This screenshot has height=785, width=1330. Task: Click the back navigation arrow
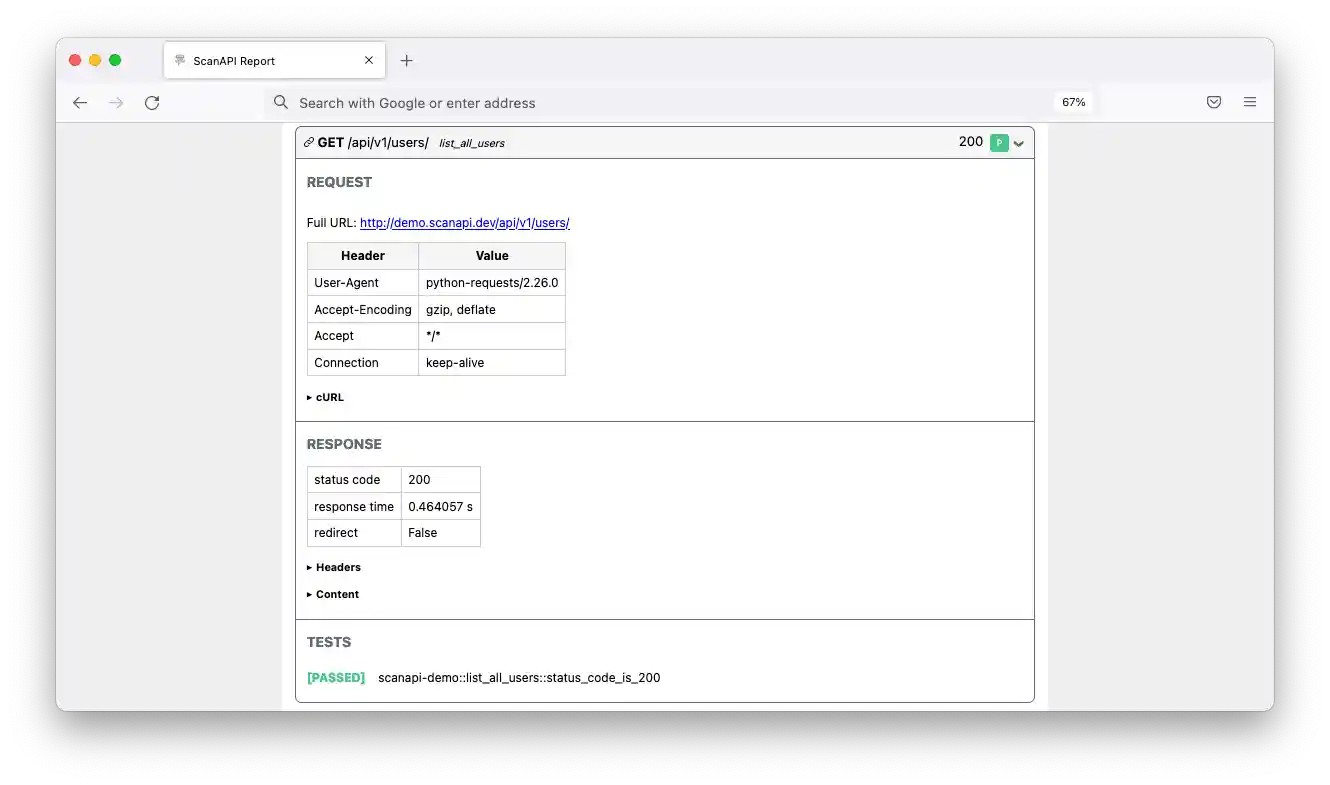pyautogui.click(x=79, y=102)
